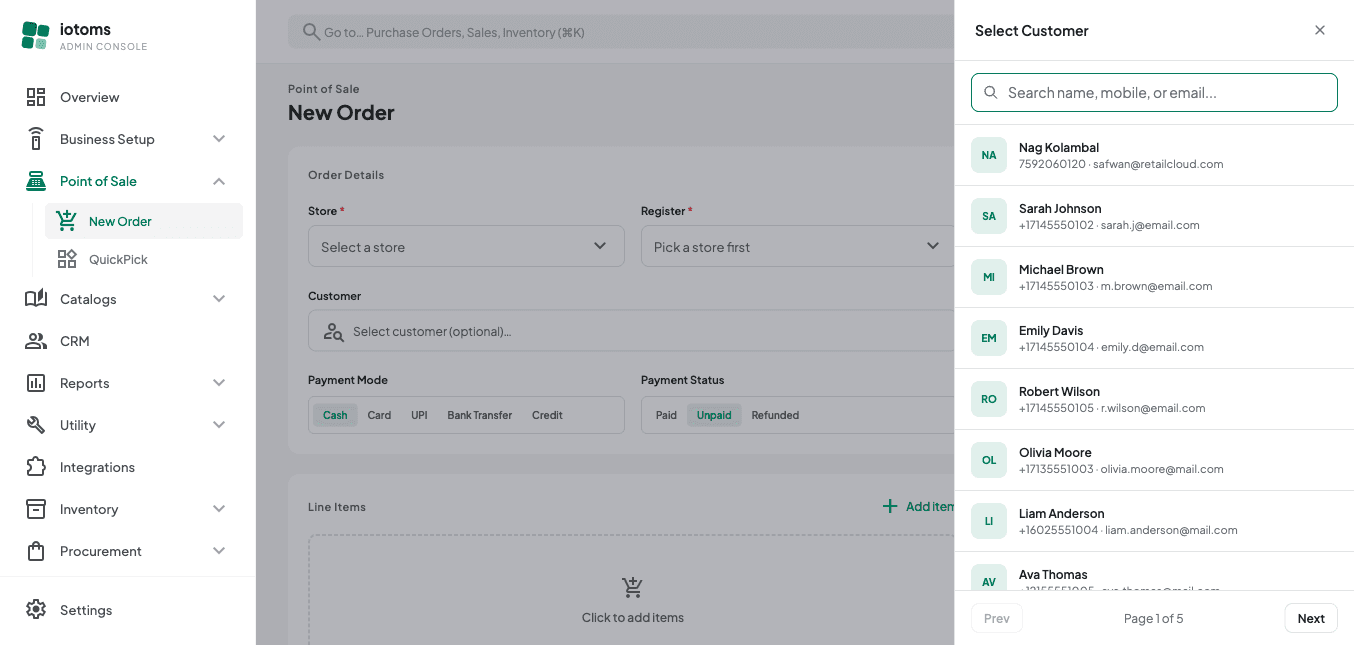Image resolution: width=1354 pixels, height=645 pixels.
Task: Choose customer Sarah Johnson
Action: pyautogui.click(x=1154, y=216)
